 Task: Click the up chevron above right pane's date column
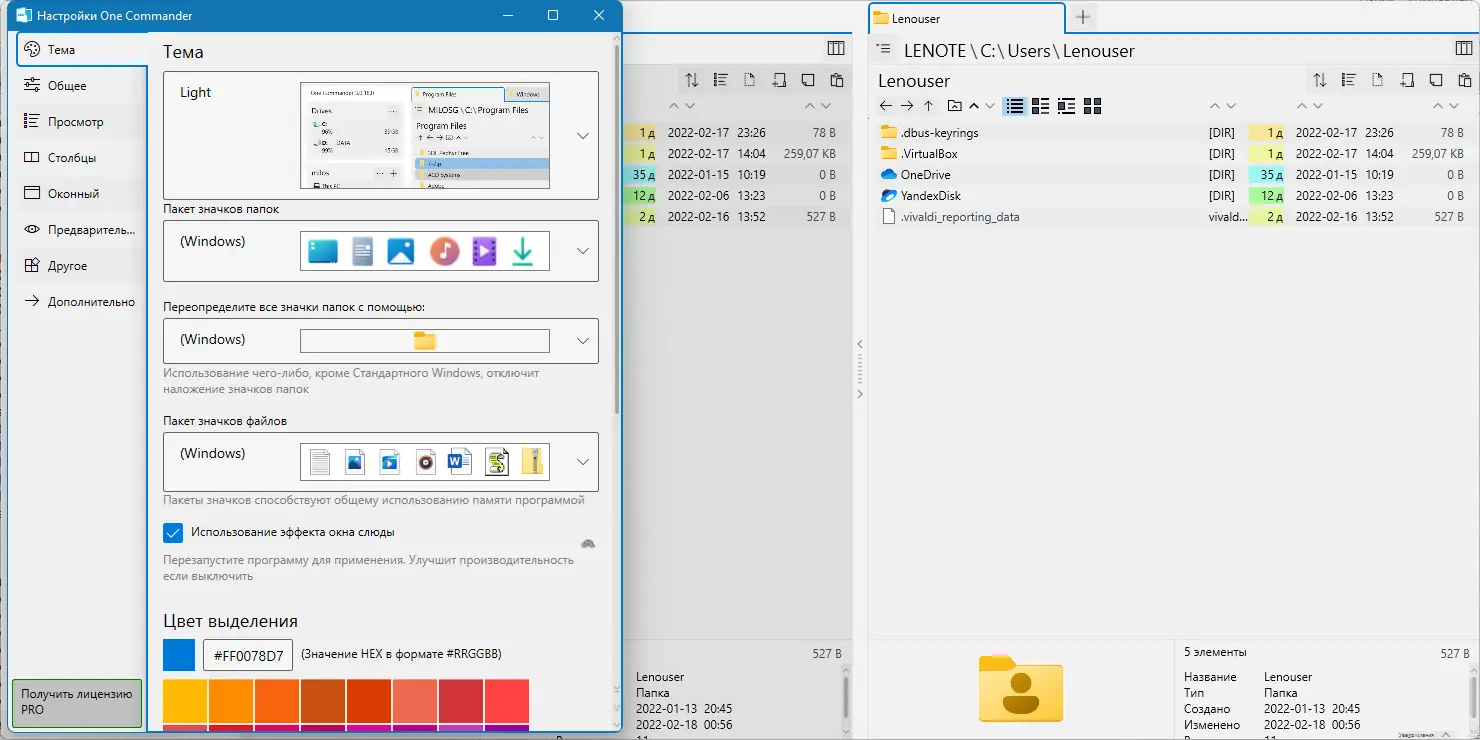pyautogui.click(x=1302, y=106)
